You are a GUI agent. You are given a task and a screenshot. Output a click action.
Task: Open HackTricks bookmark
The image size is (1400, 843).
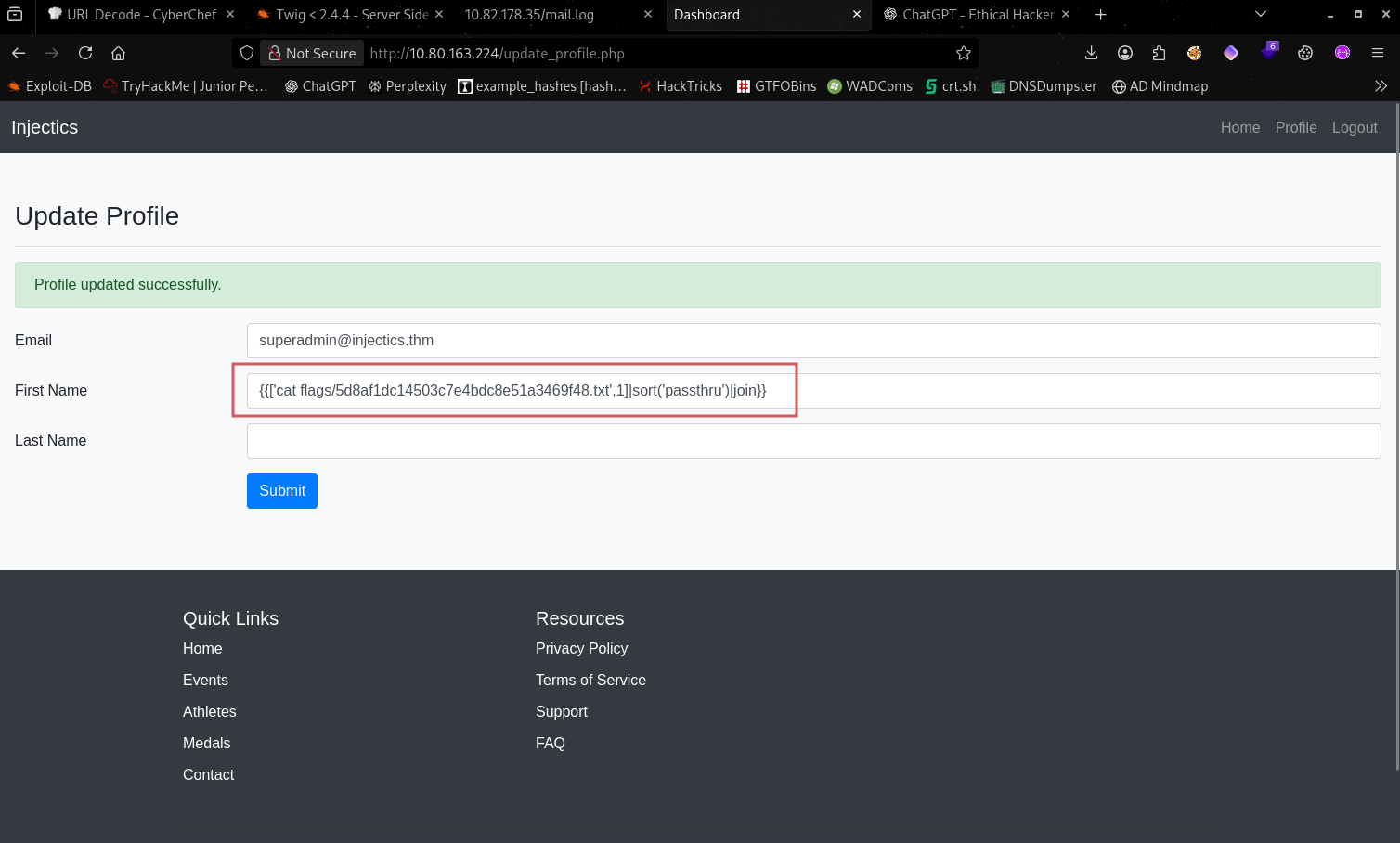[x=681, y=86]
